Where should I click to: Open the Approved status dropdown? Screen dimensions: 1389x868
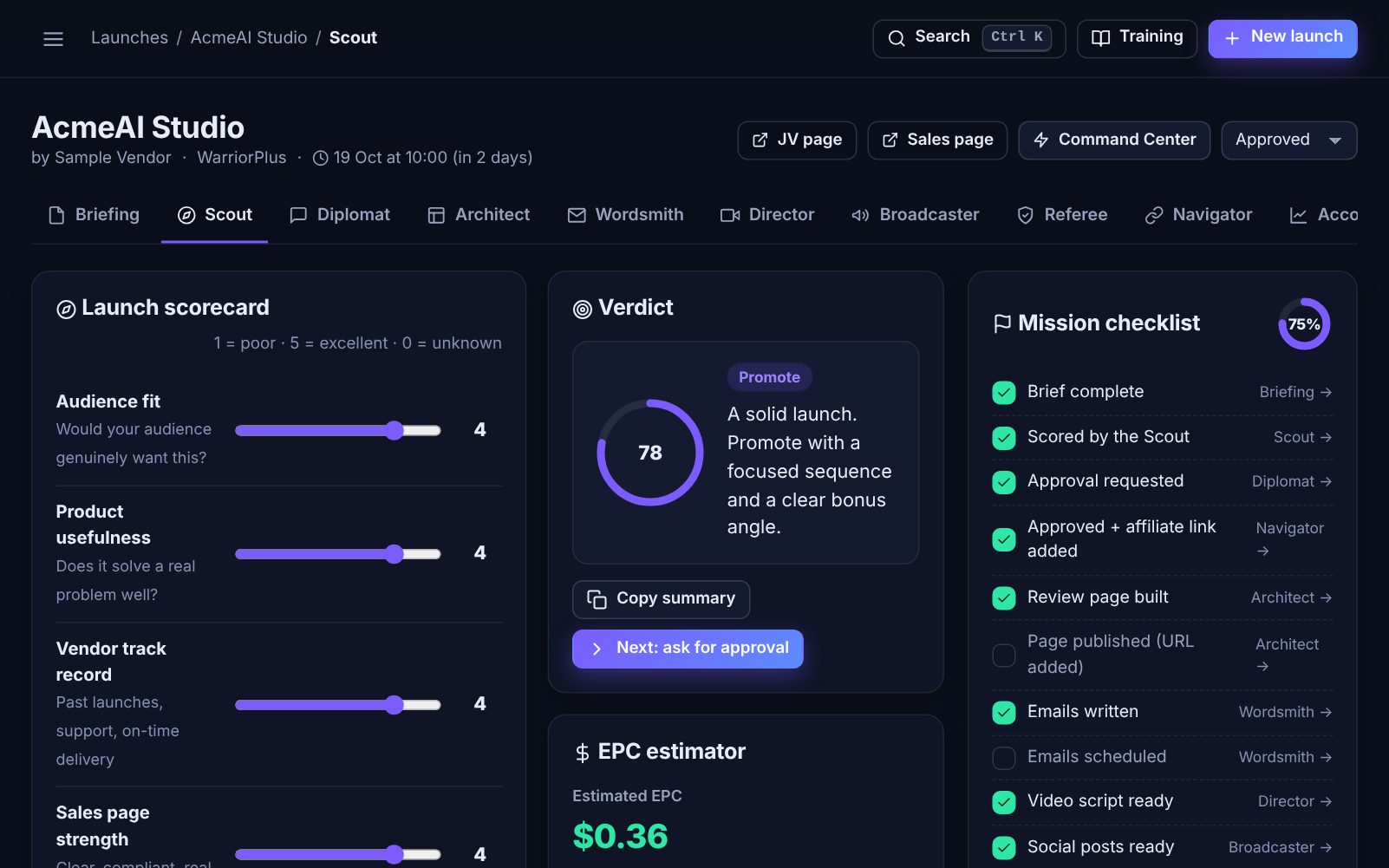(x=1289, y=140)
